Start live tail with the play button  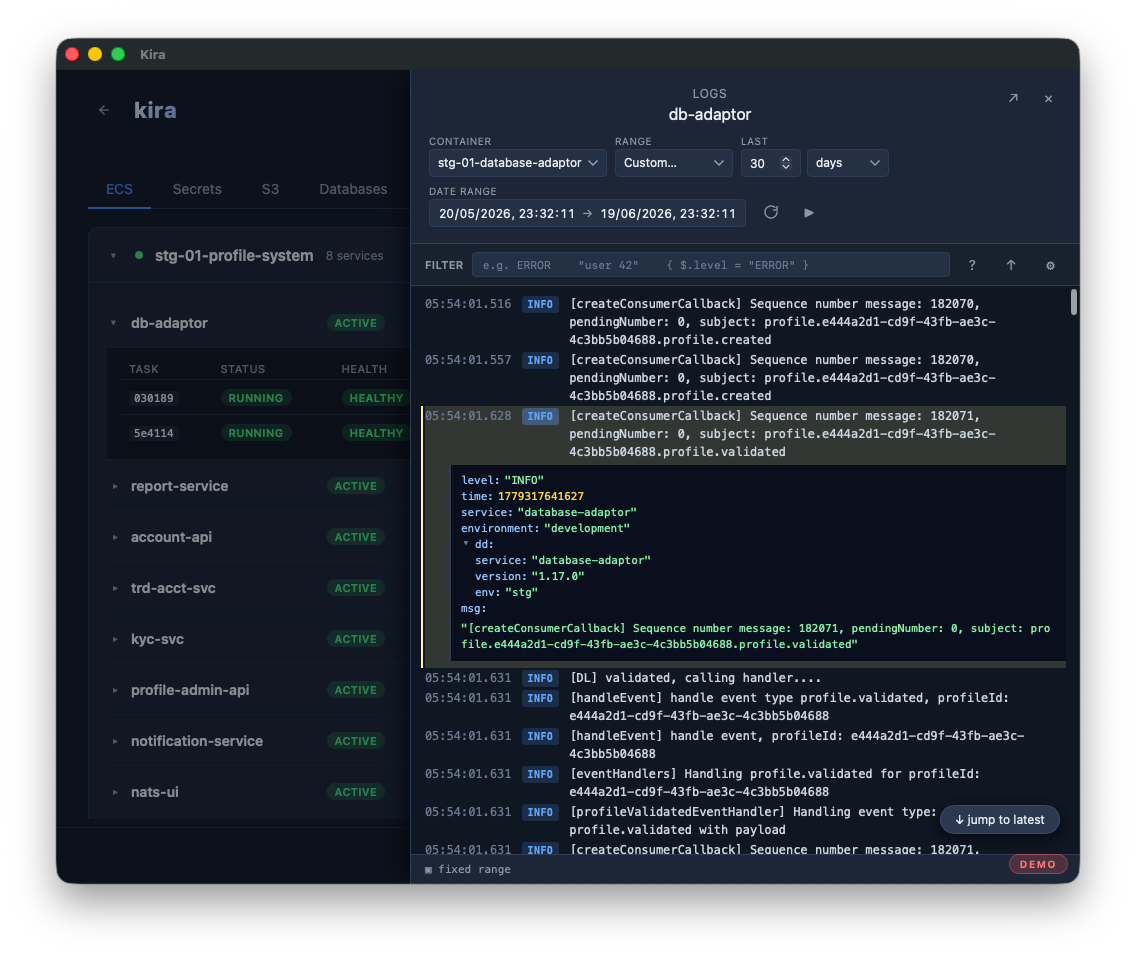[809, 212]
